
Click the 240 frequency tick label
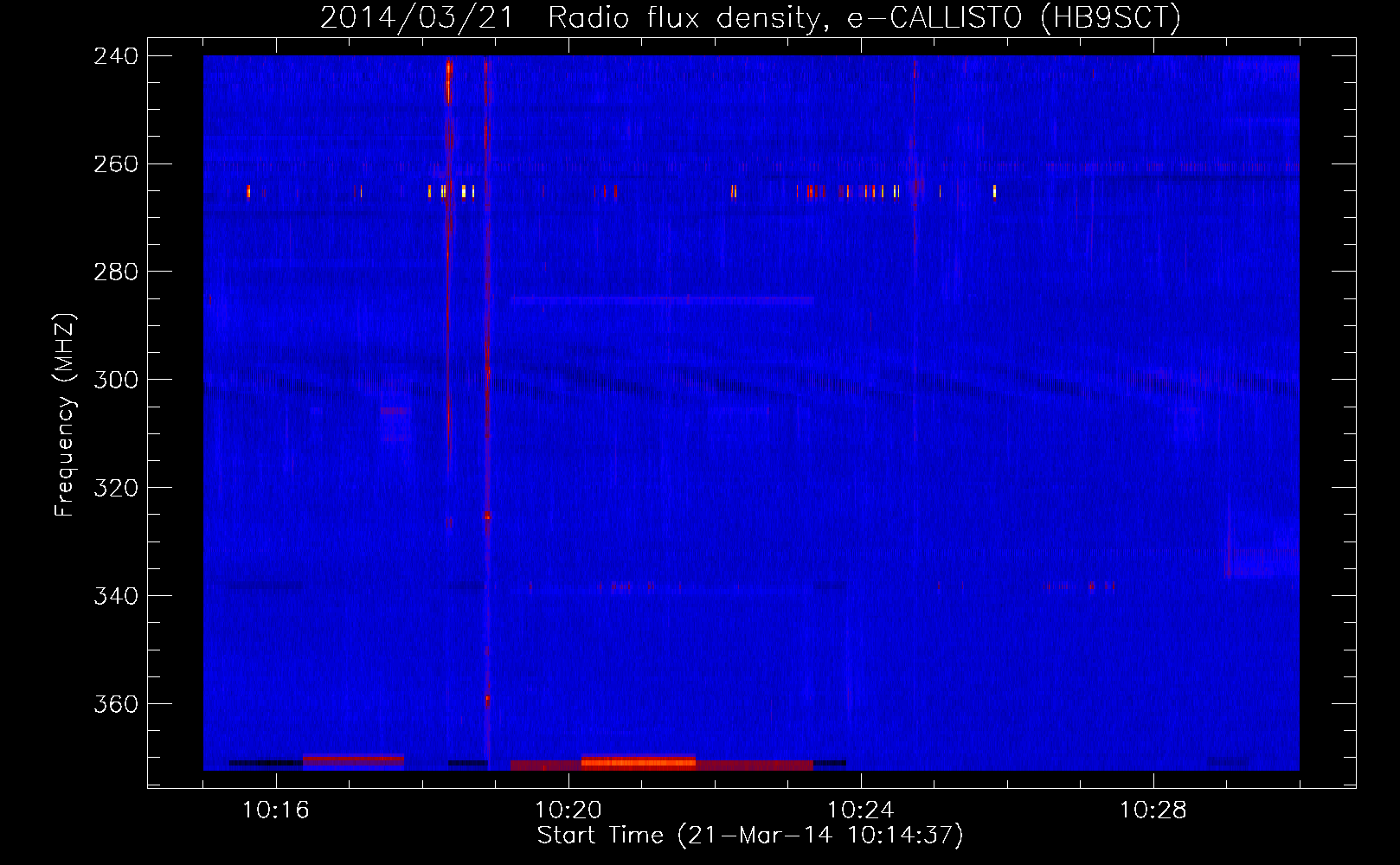pyautogui.click(x=116, y=55)
